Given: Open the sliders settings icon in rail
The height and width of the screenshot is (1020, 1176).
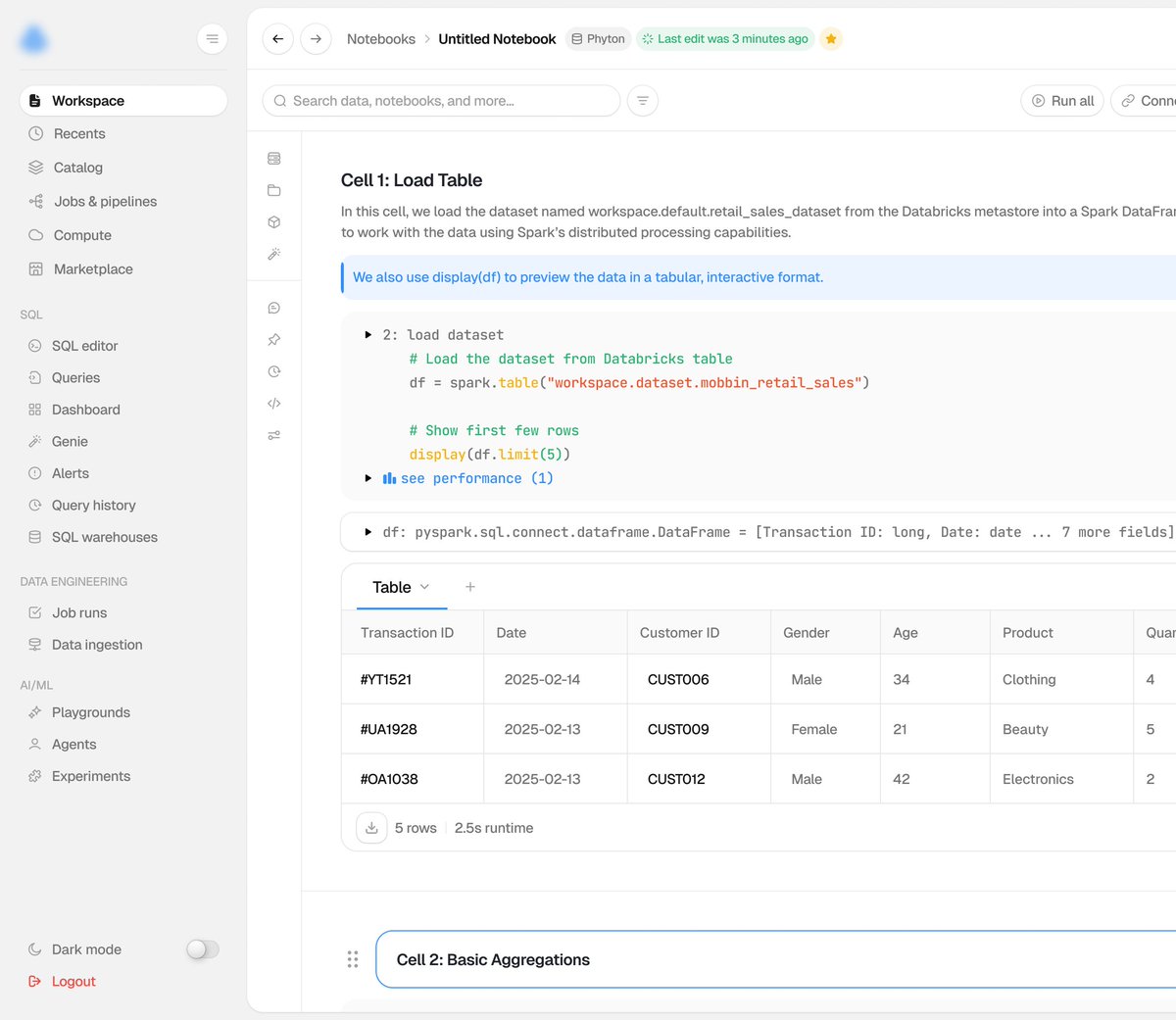Looking at the screenshot, I should point(274,435).
